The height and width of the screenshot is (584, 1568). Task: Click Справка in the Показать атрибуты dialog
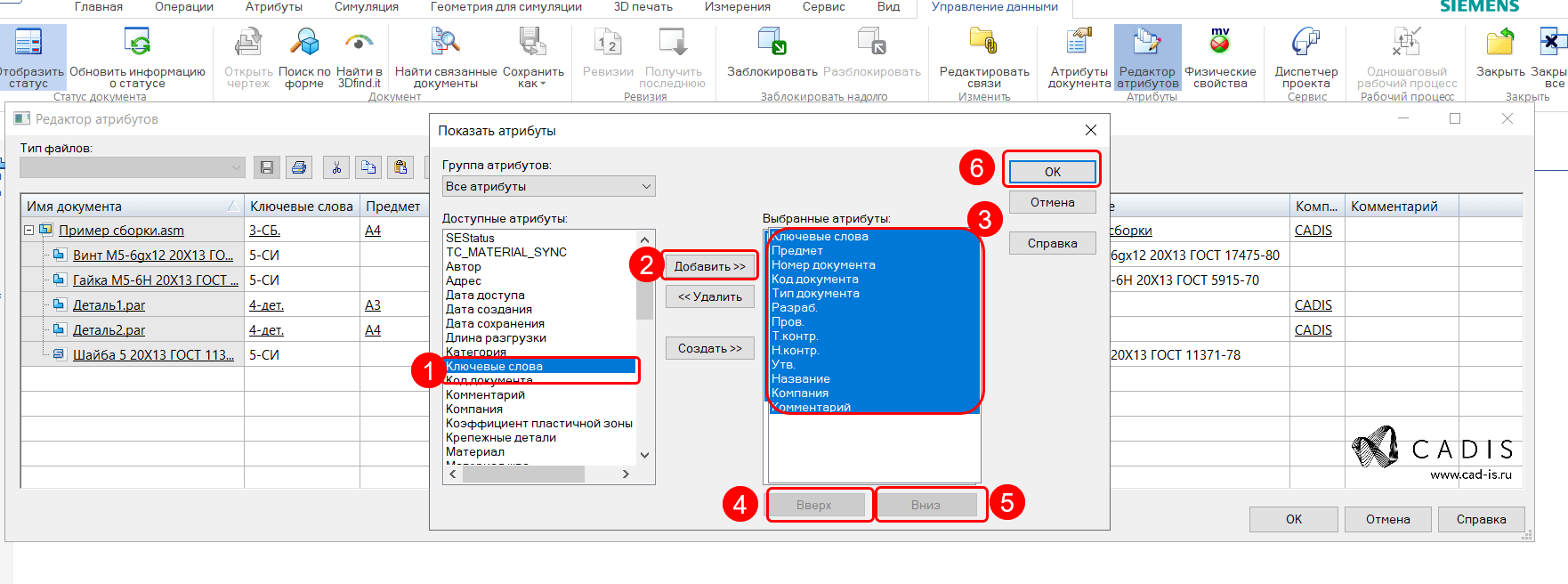tap(1052, 243)
